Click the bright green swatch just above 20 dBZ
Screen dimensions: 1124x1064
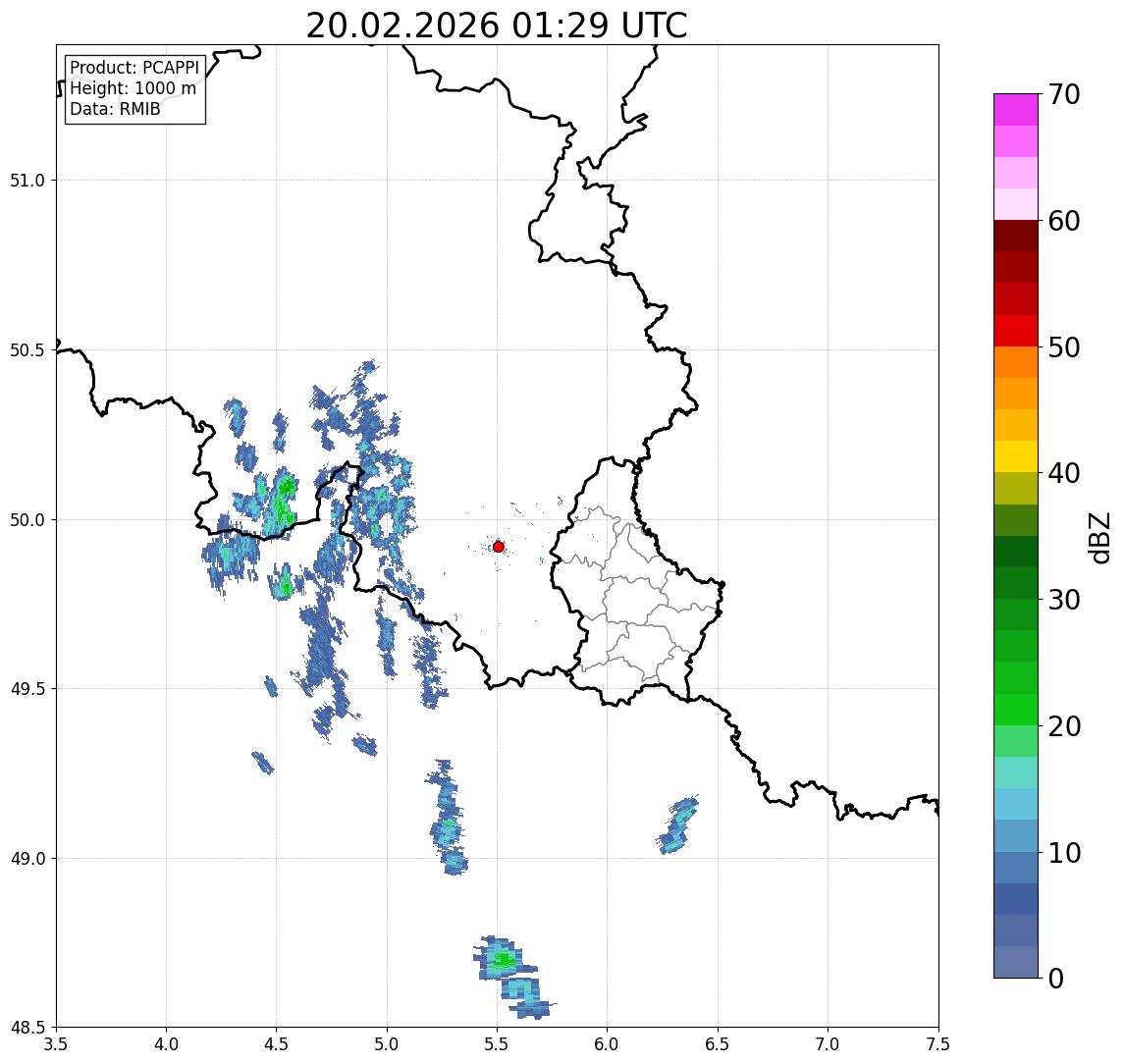tap(1016, 709)
